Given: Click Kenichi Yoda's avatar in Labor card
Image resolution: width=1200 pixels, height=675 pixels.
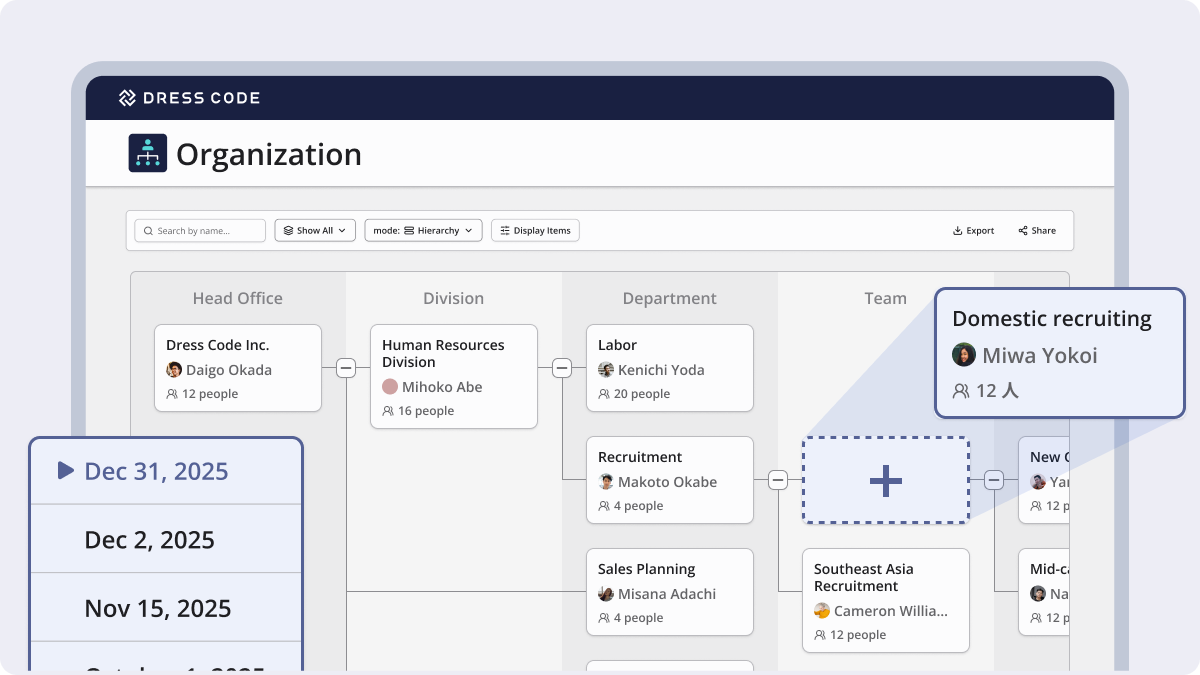Looking at the screenshot, I should click(606, 370).
